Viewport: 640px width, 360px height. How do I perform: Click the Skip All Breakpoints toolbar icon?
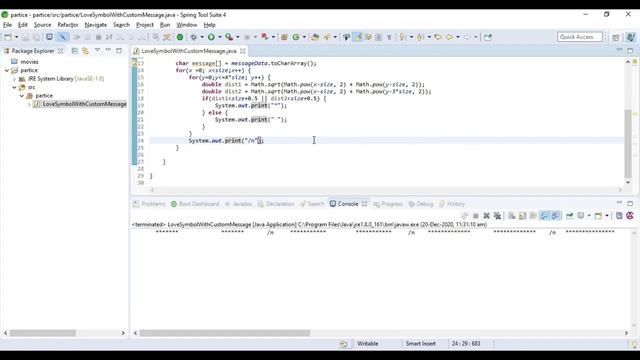[x=62, y=37]
